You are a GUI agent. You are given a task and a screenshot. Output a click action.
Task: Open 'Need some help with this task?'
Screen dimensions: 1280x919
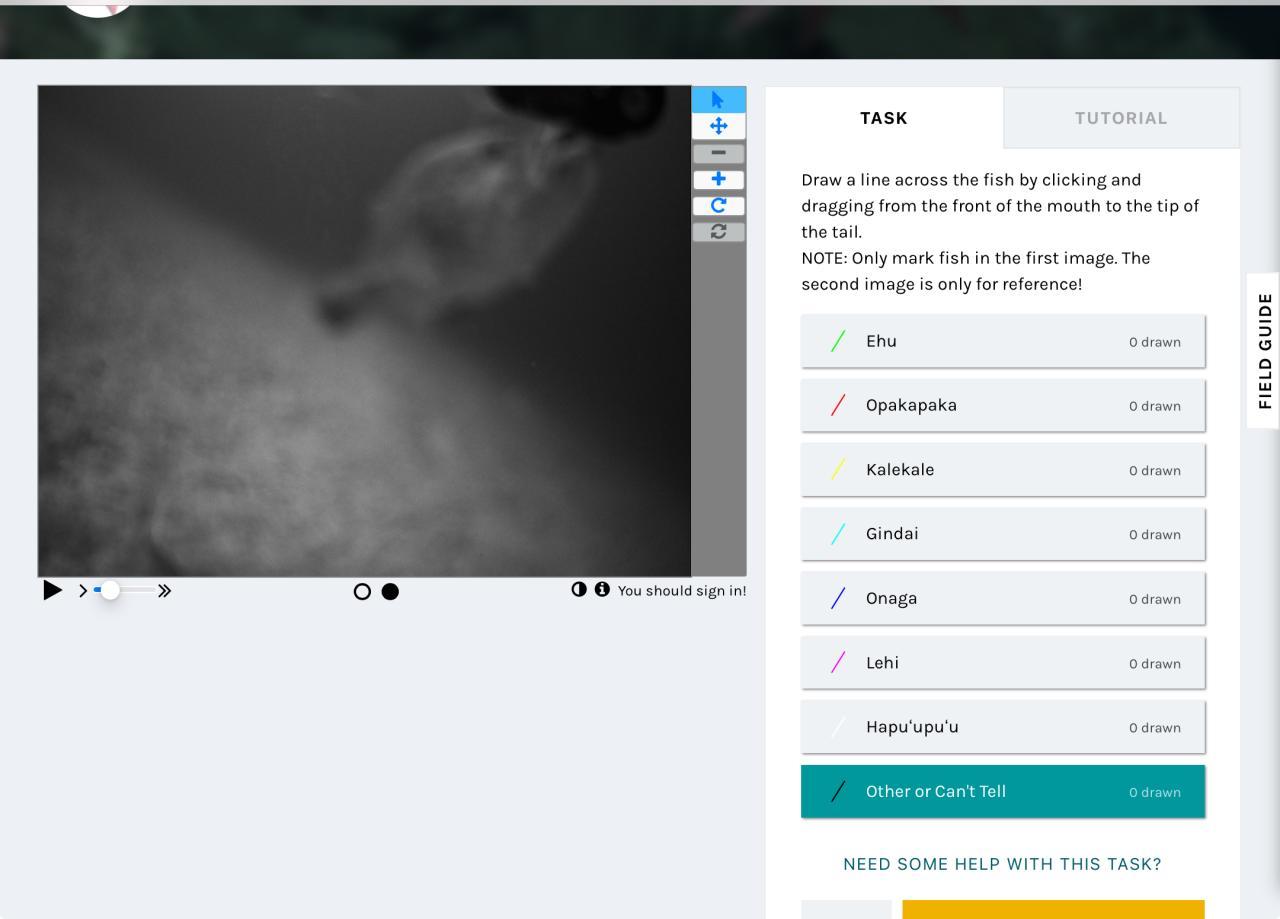1002,864
